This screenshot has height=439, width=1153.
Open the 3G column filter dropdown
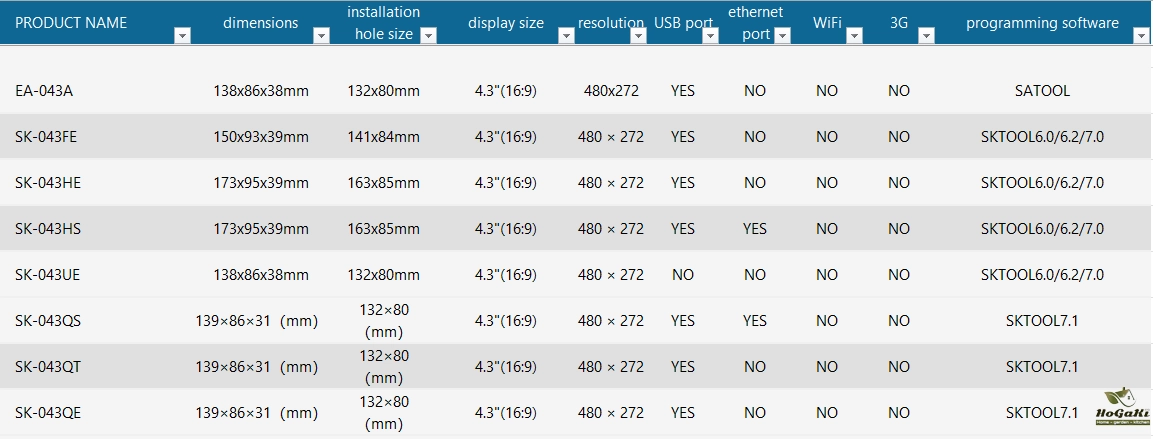pyautogui.click(x=926, y=36)
